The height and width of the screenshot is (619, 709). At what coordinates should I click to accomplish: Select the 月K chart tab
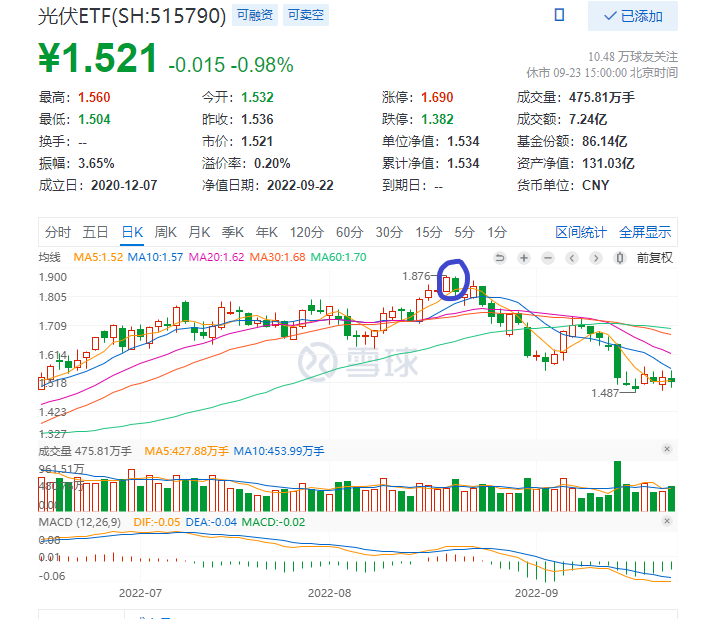point(199,232)
